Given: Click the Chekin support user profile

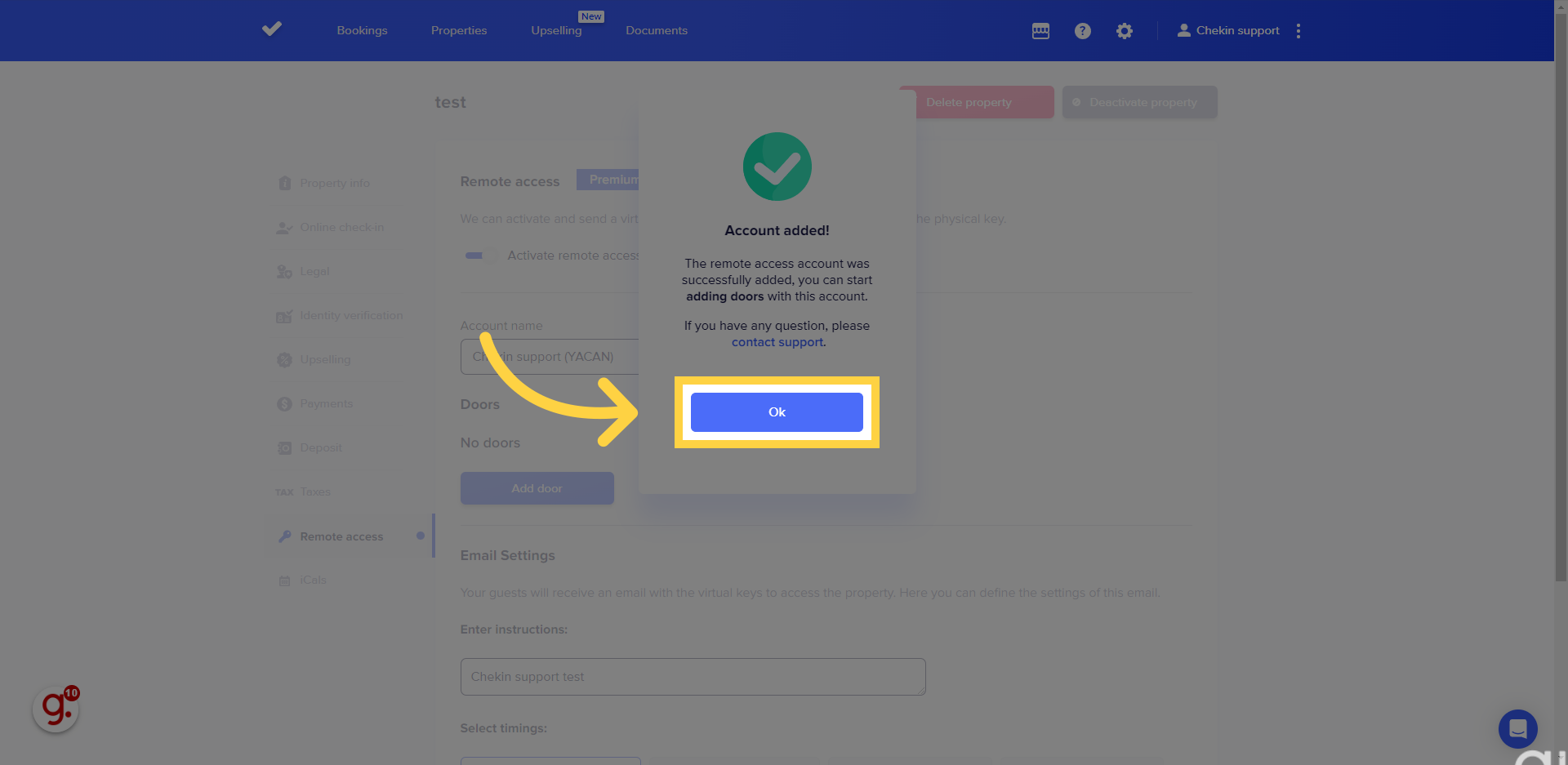Looking at the screenshot, I should tap(1228, 31).
